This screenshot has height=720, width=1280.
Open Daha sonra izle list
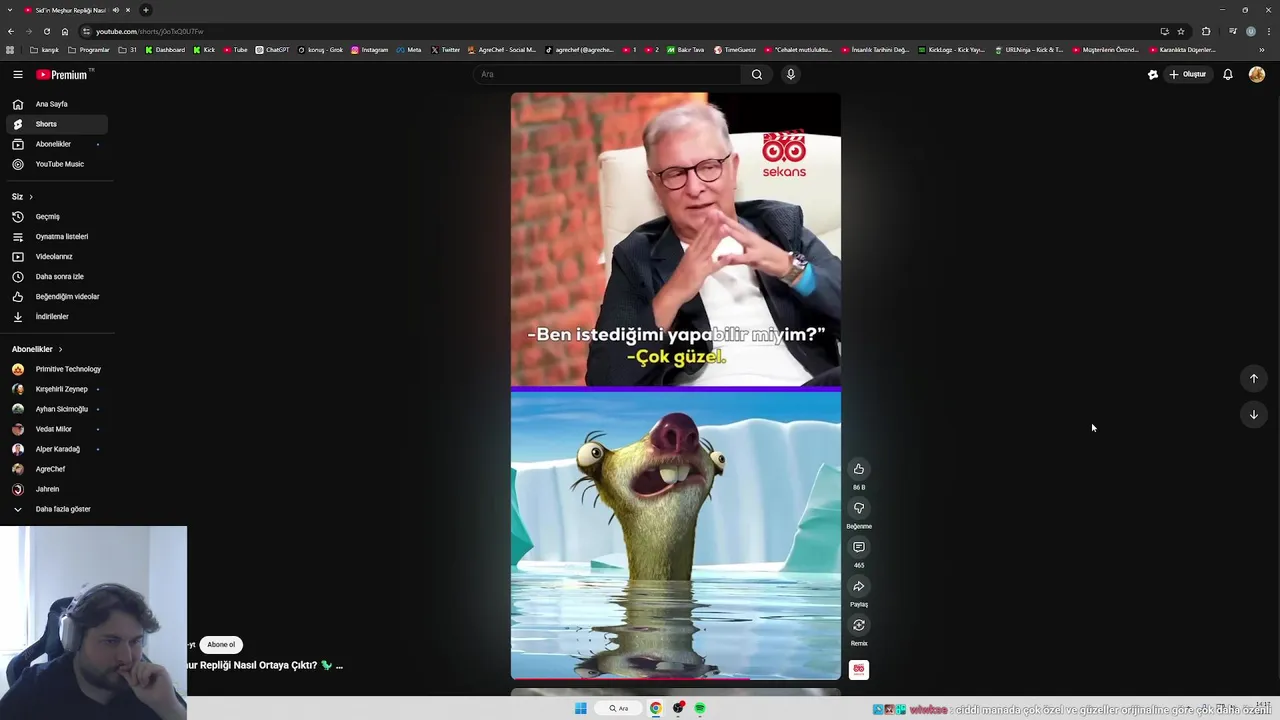56,276
